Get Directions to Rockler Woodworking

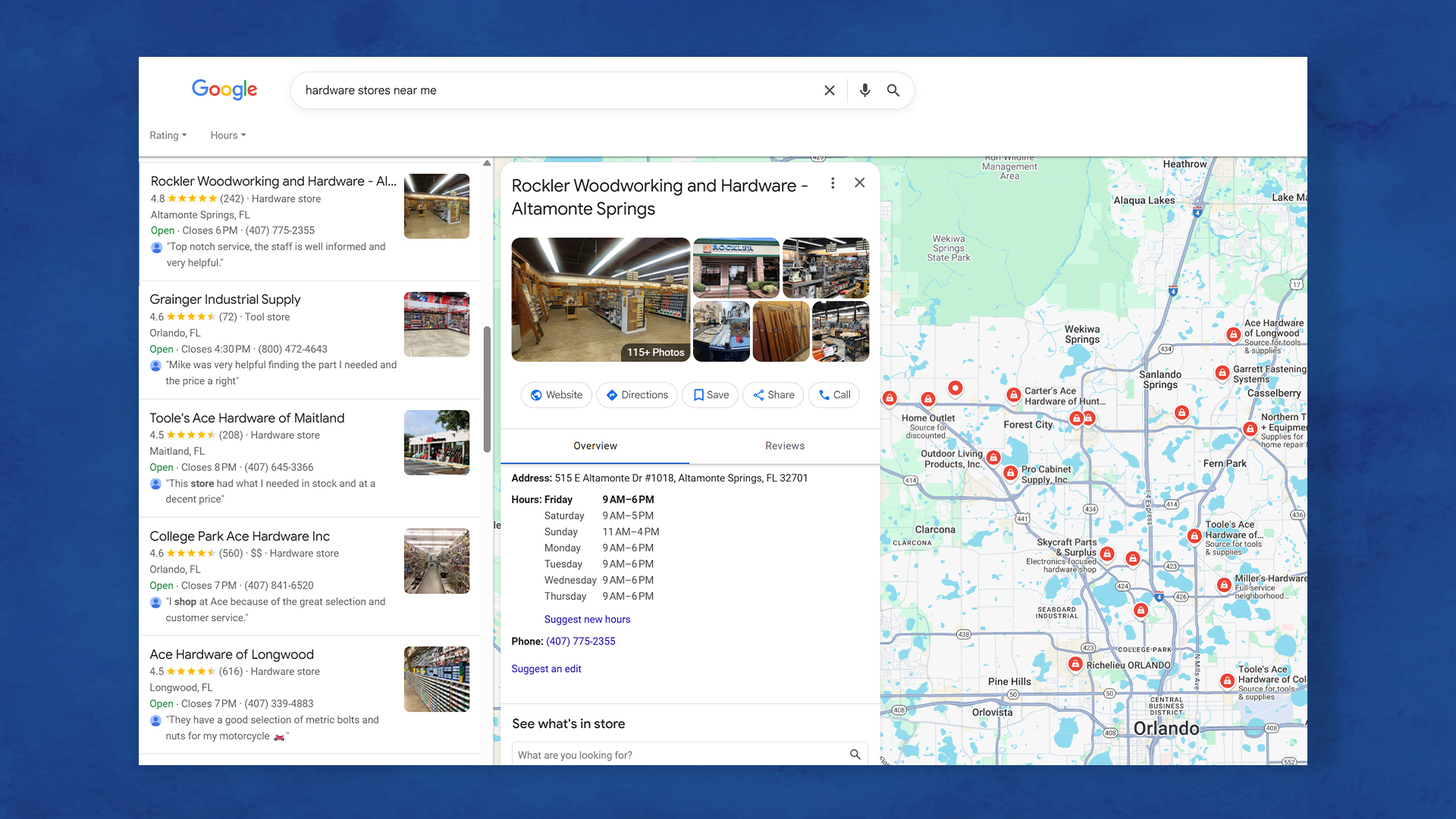[x=636, y=394]
